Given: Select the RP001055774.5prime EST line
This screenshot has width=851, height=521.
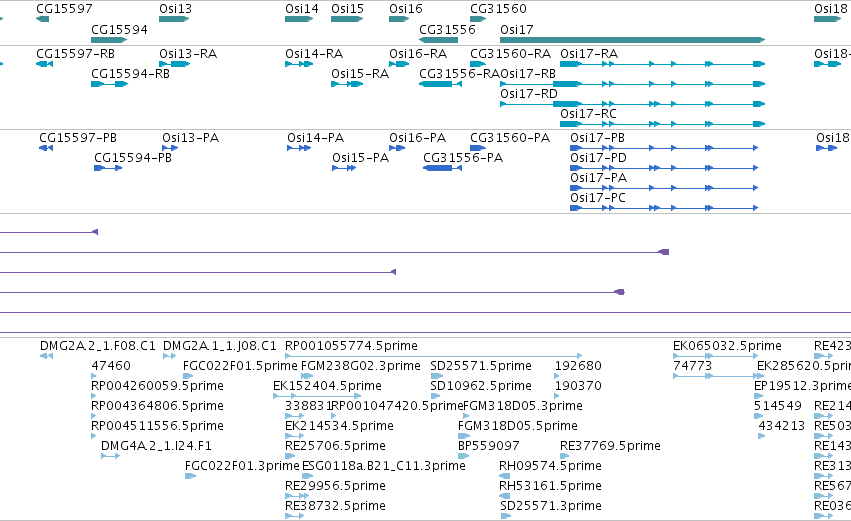Looking at the screenshot, I should (433, 356).
